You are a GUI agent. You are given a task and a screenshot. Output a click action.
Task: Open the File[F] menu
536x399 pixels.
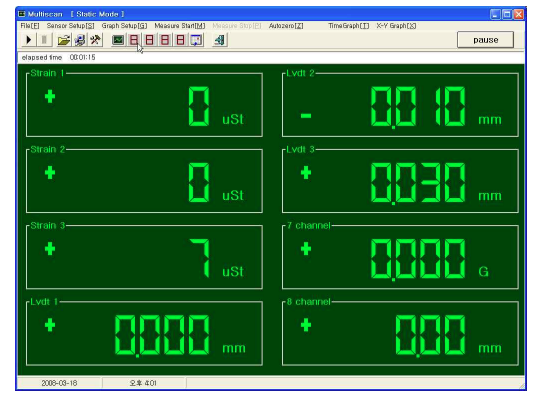pos(30,26)
